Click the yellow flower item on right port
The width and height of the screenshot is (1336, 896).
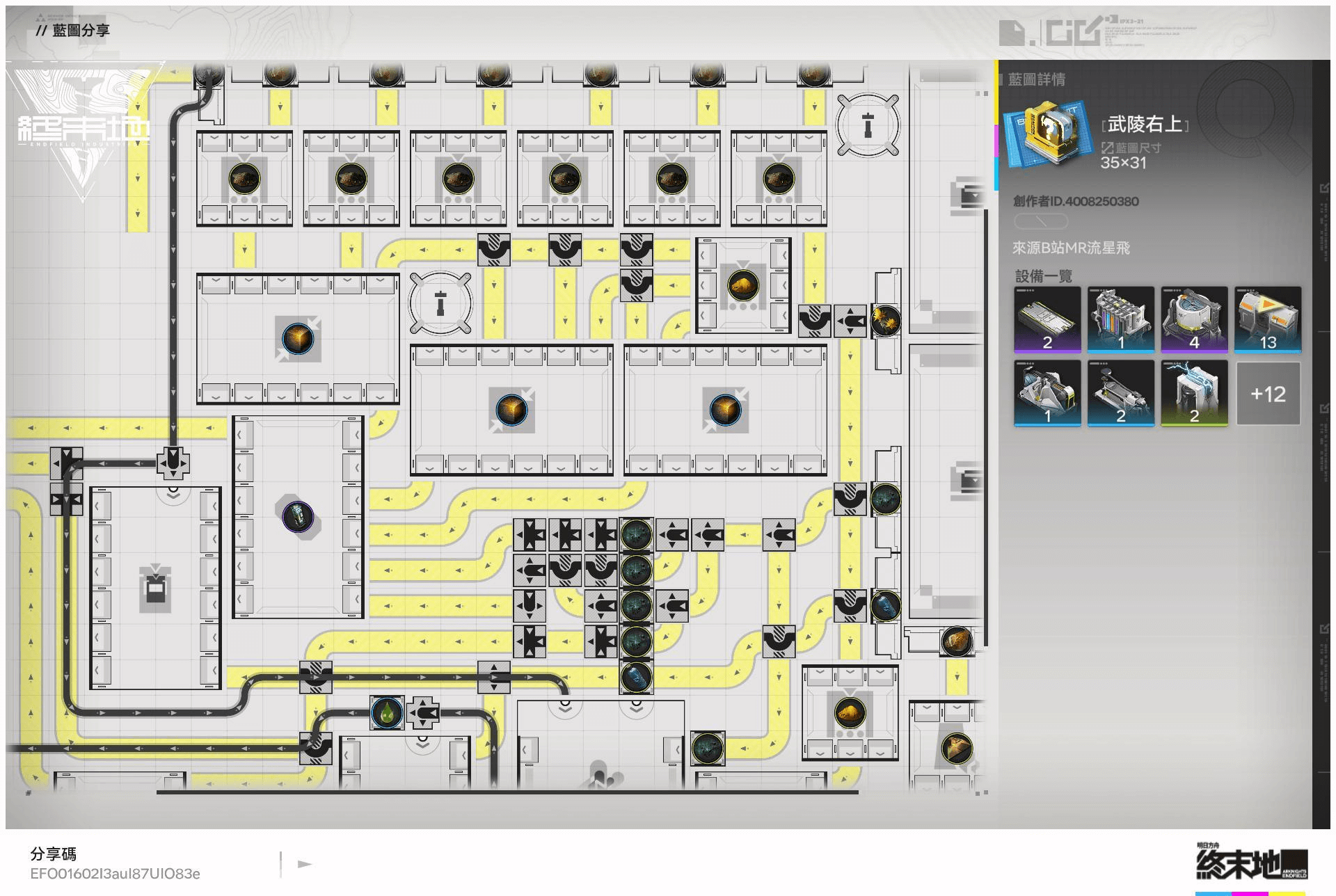pos(885,321)
